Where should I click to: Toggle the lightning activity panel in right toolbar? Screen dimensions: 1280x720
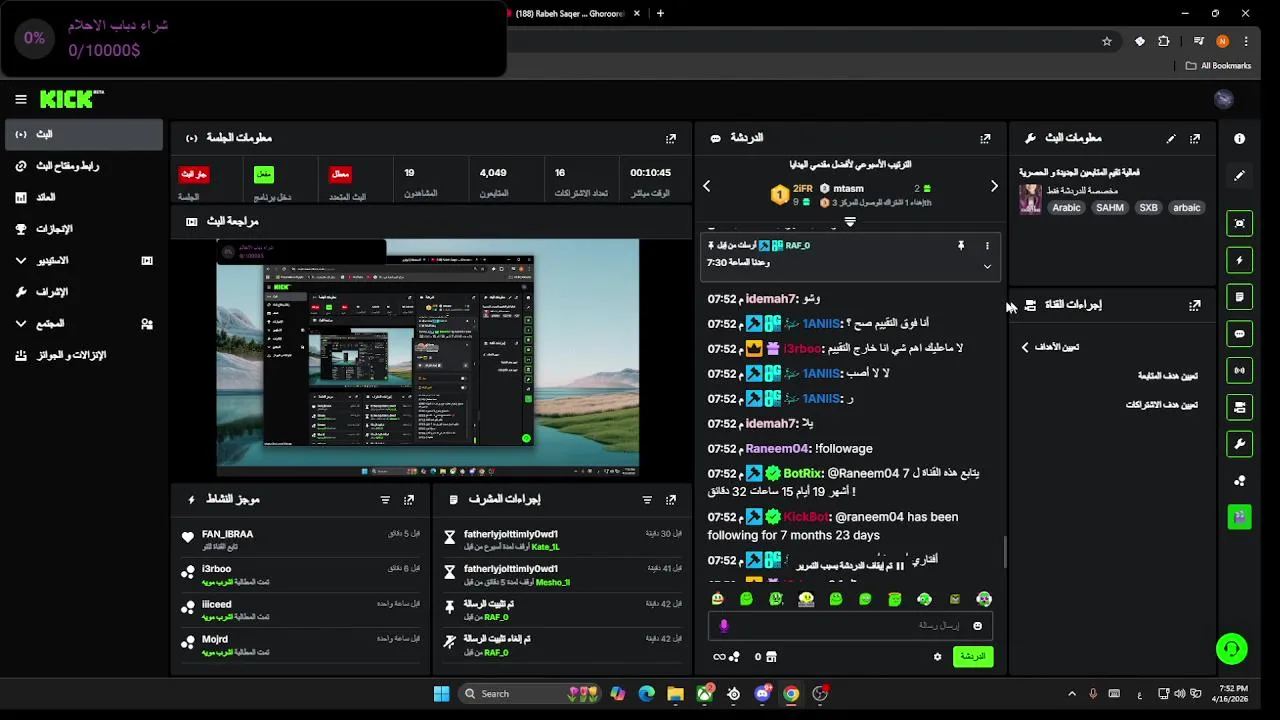(x=1240, y=260)
